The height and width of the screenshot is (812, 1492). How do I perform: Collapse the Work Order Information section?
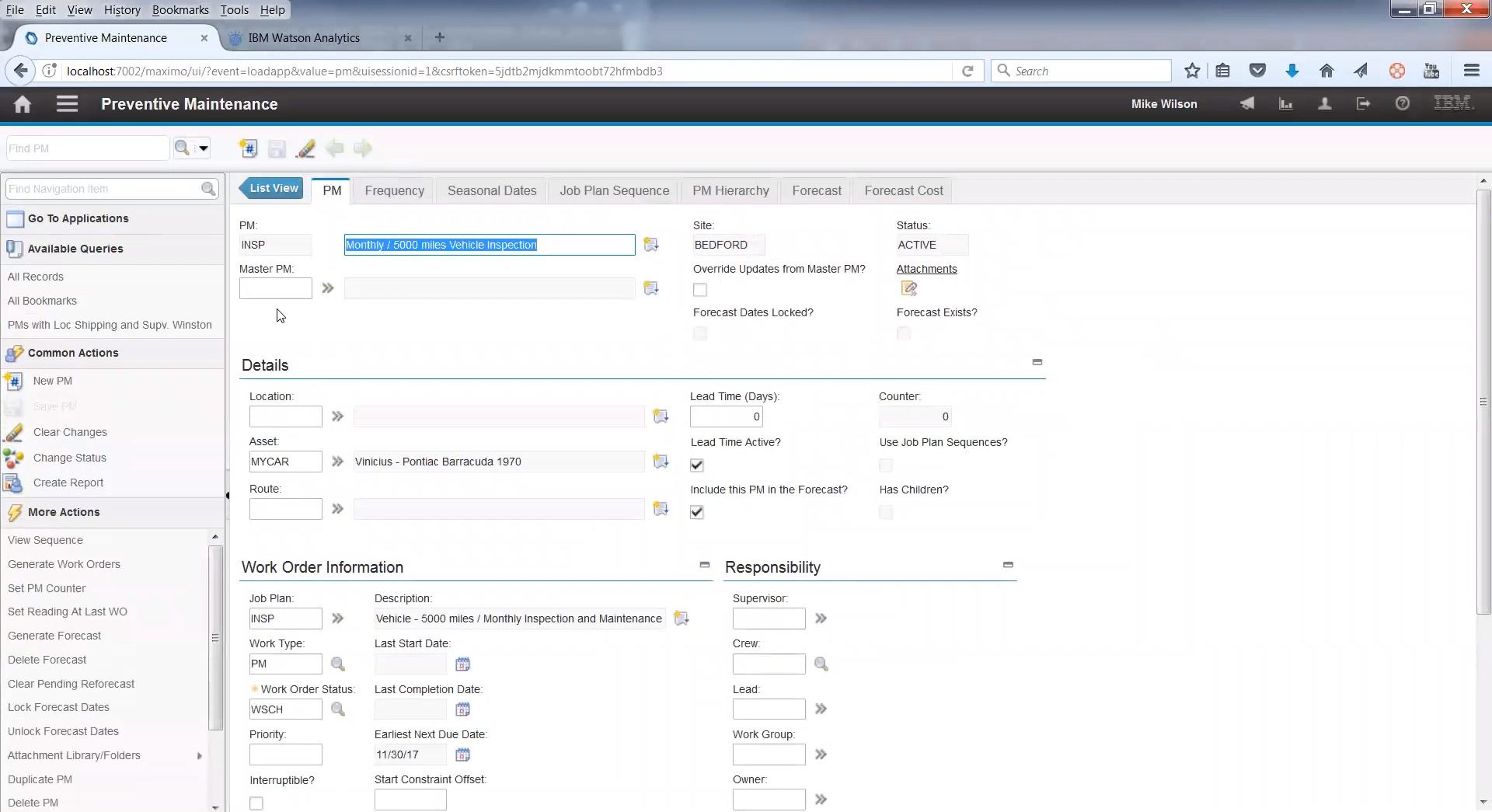tap(705, 565)
